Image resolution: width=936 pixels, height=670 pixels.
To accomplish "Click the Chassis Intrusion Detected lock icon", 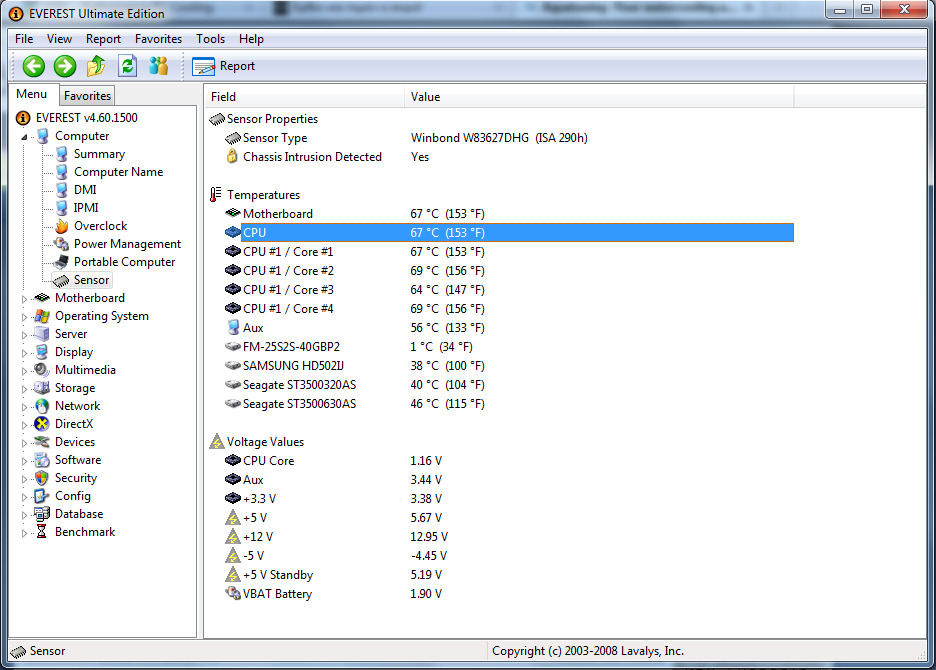I will point(232,156).
